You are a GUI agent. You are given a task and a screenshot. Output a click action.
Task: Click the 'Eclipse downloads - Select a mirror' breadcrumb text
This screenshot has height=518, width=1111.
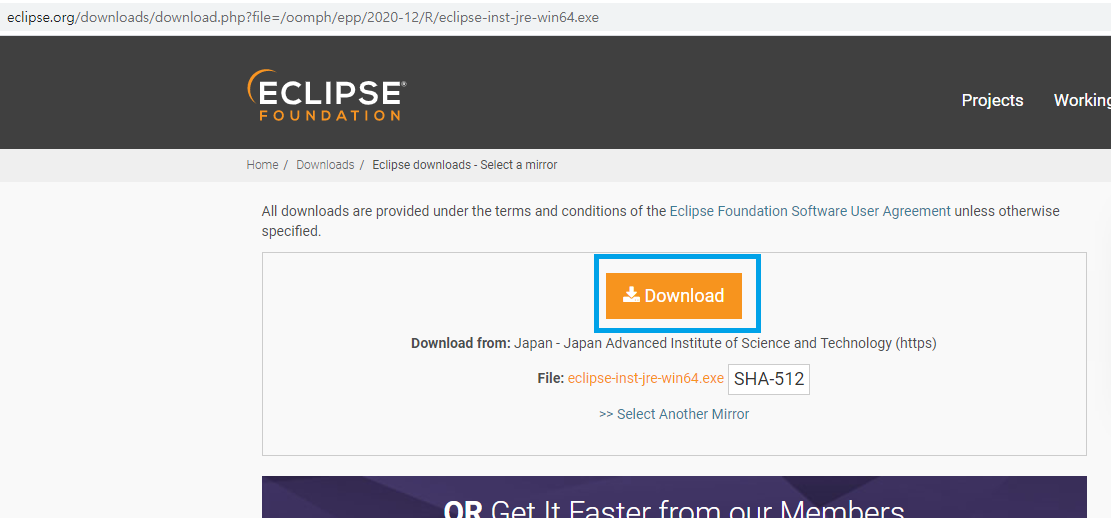[465, 164]
